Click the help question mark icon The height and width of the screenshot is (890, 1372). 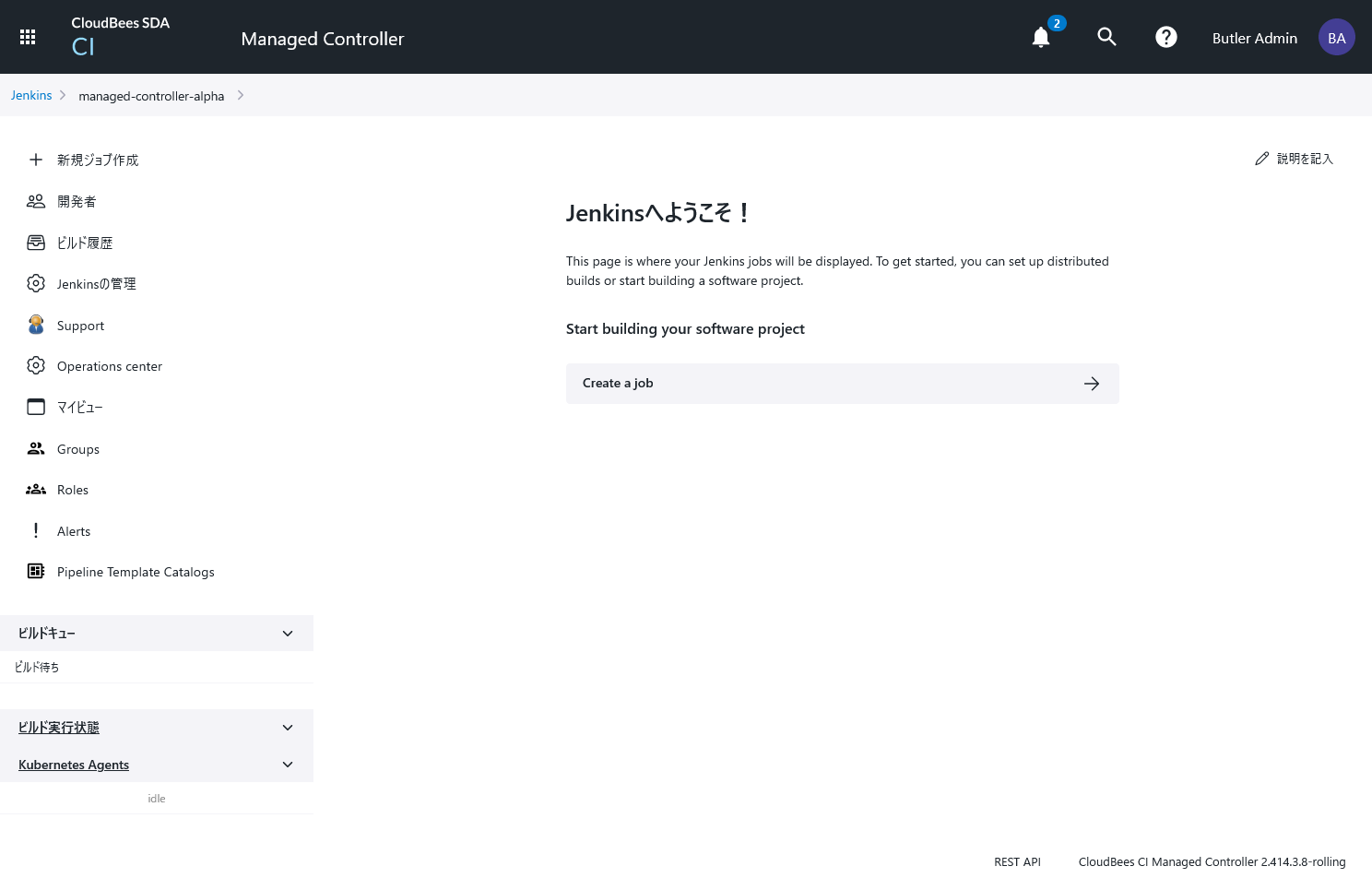point(1165,37)
